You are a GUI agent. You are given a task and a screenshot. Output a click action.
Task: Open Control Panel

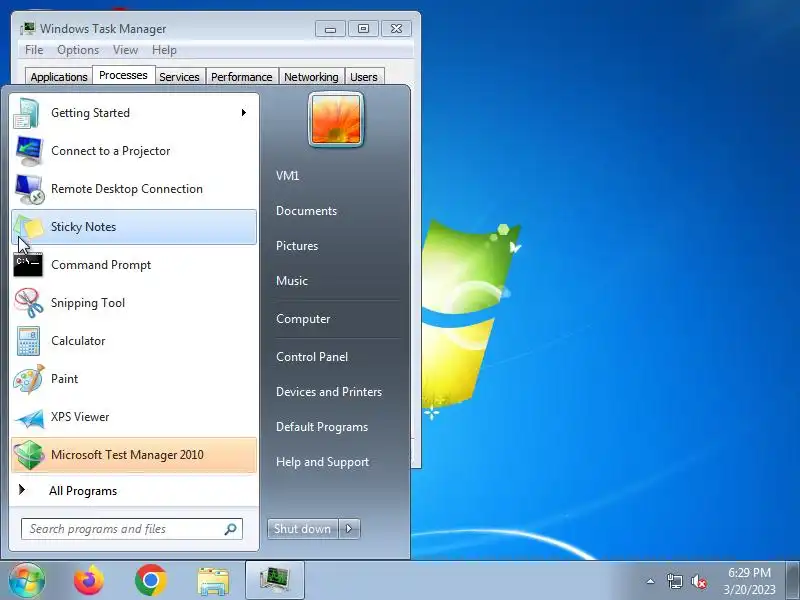[312, 357]
